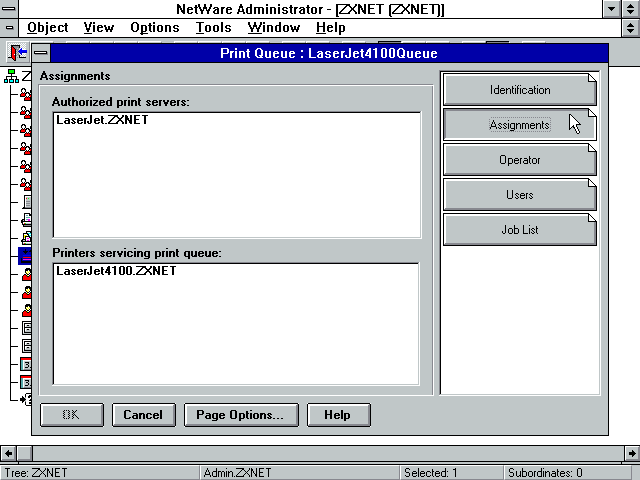This screenshot has height=480, width=640.
Task: Click the child window restore button in menu bar
Action: click(x=631, y=28)
